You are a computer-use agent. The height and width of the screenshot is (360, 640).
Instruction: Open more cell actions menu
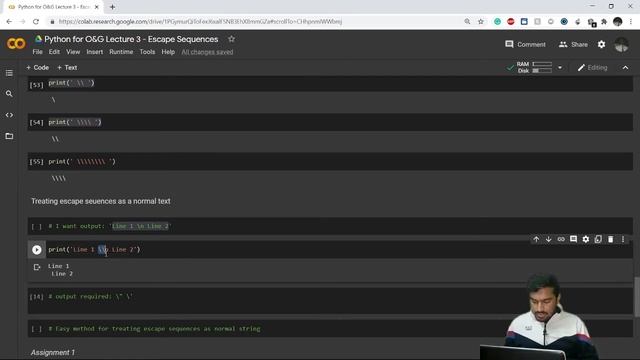(623, 239)
